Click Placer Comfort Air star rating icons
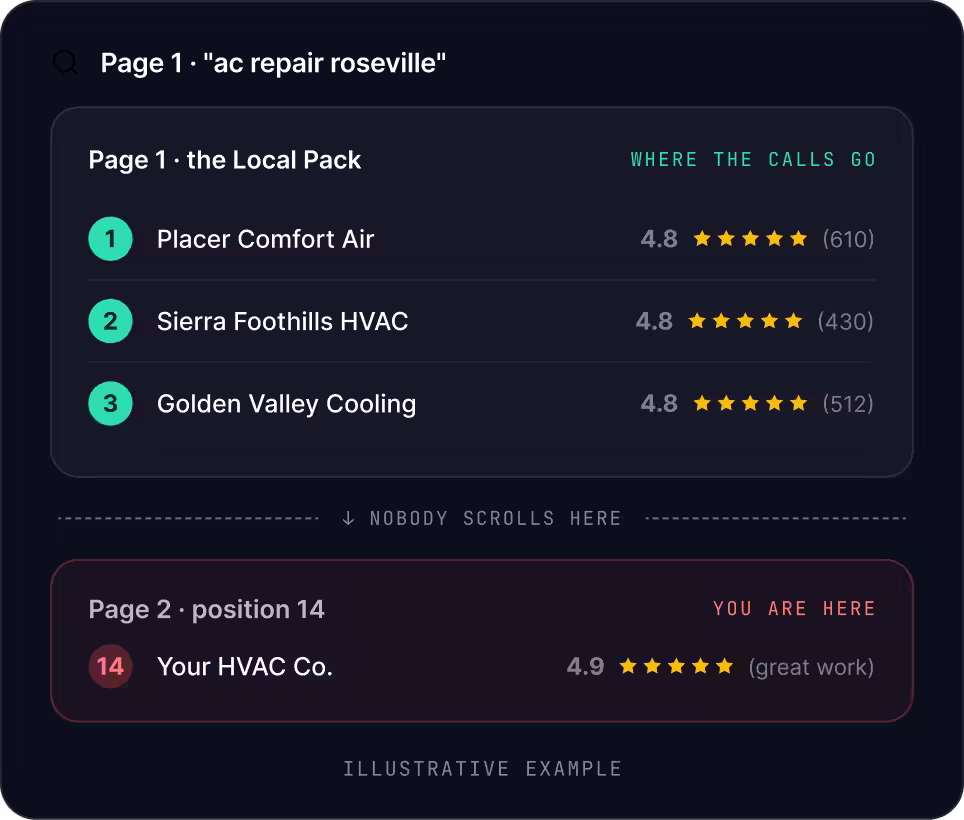This screenshot has height=820, width=964. pyautogui.click(x=750, y=239)
